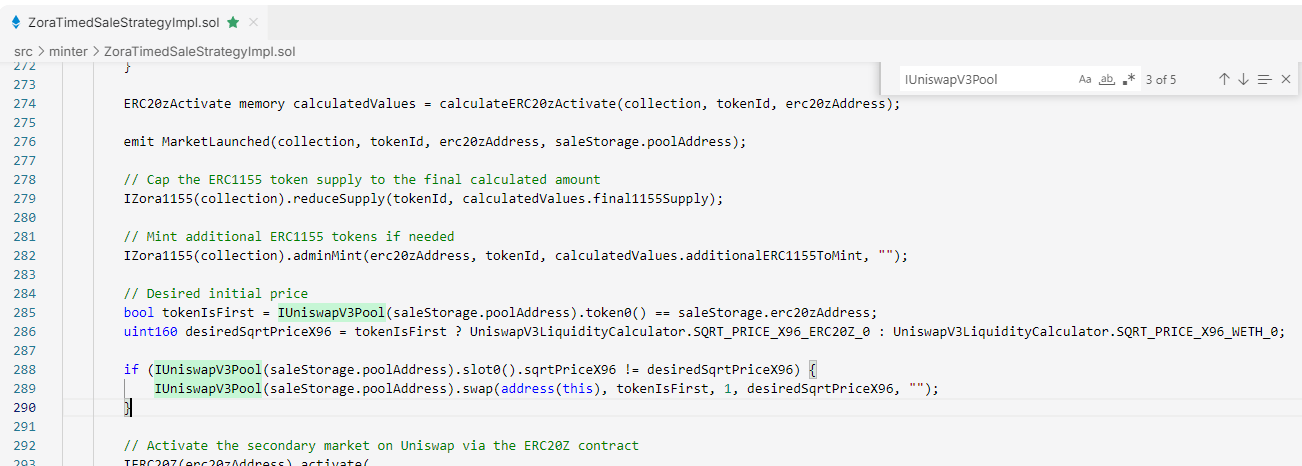Go to previous match arrow
The image size is (1302, 466).
pyautogui.click(x=1224, y=79)
